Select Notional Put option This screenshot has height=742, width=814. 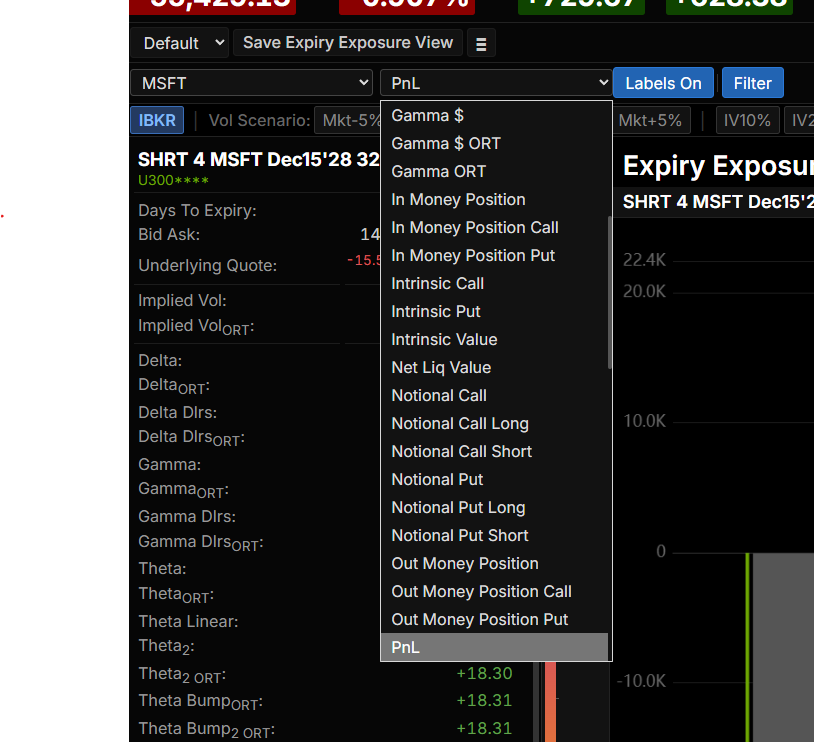(x=494, y=480)
